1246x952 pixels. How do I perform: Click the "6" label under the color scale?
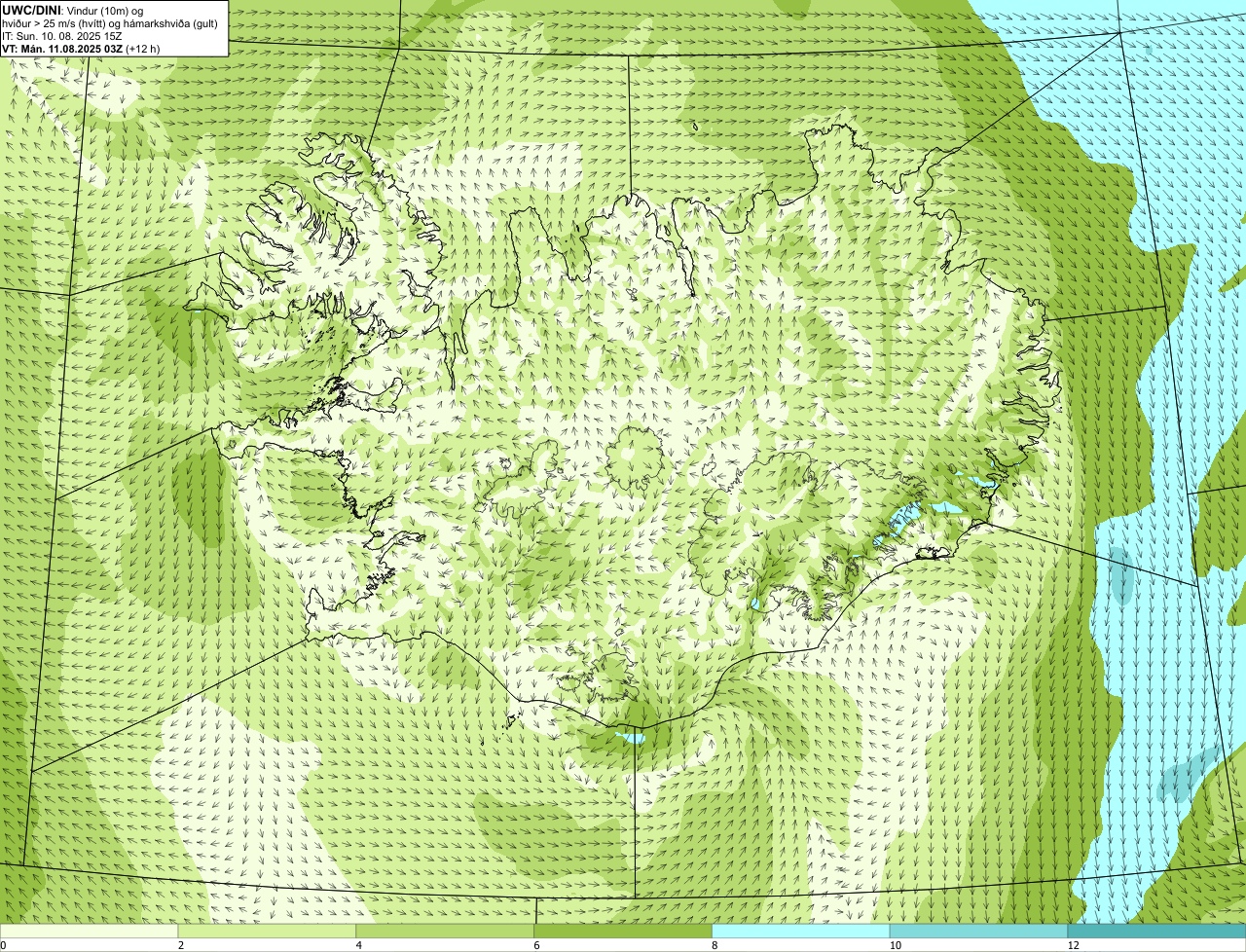tap(536, 945)
